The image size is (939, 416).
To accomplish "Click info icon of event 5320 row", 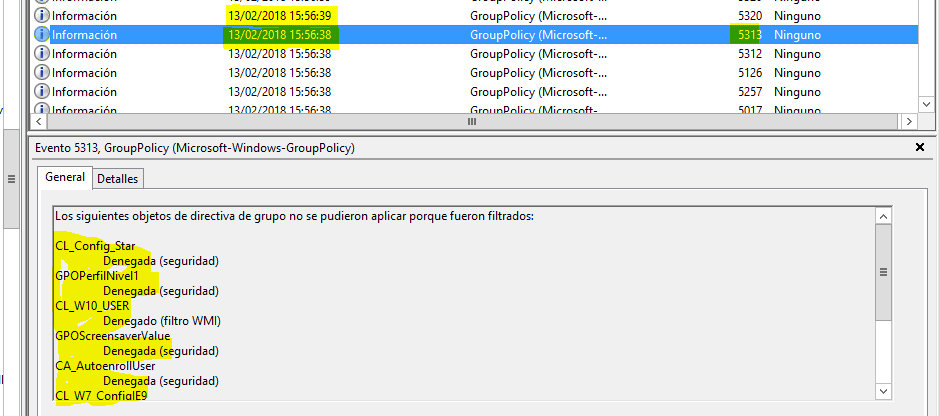I will click(x=41, y=16).
